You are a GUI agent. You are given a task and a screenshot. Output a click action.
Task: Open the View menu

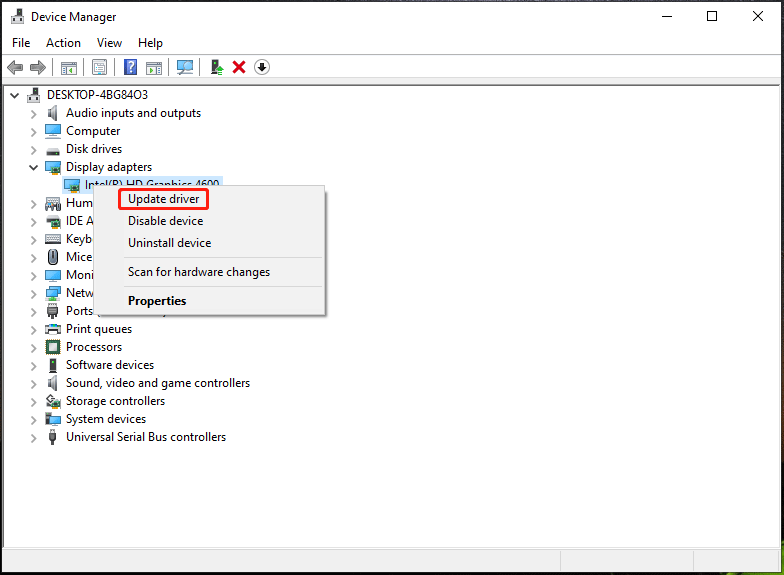109,43
